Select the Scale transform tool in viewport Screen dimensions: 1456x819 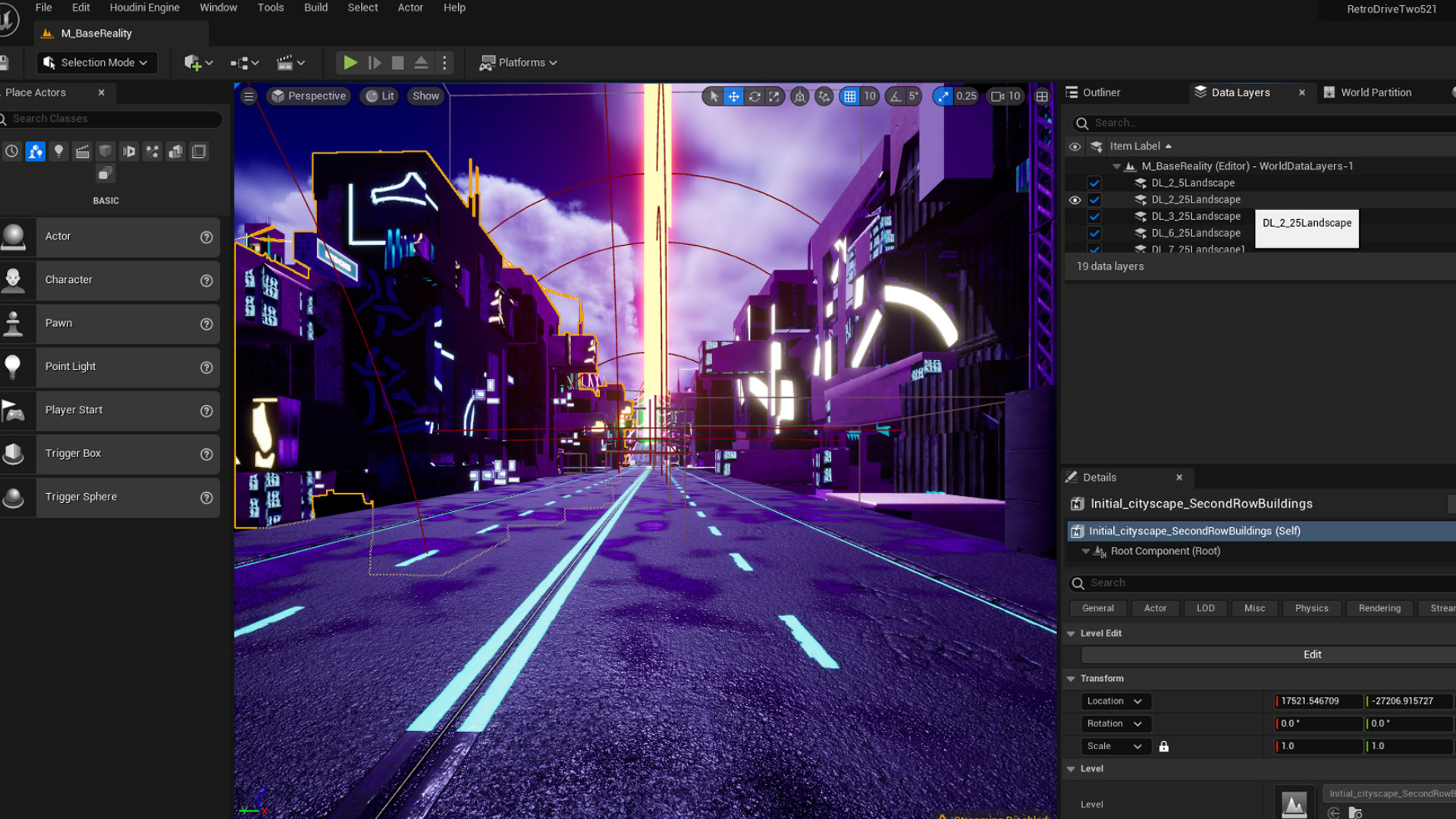[x=773, y=96]
